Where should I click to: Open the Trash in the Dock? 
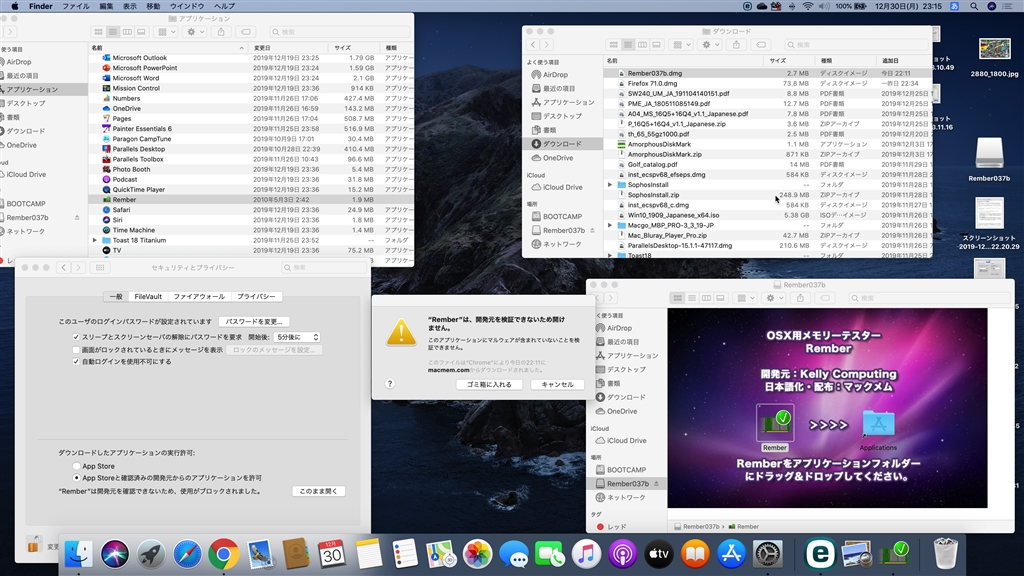click(x=945, y=553)
